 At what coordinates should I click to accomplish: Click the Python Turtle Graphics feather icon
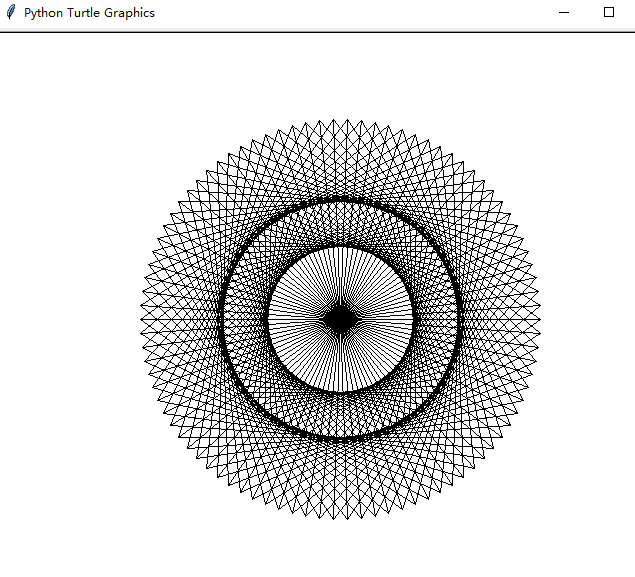point(11,12)
